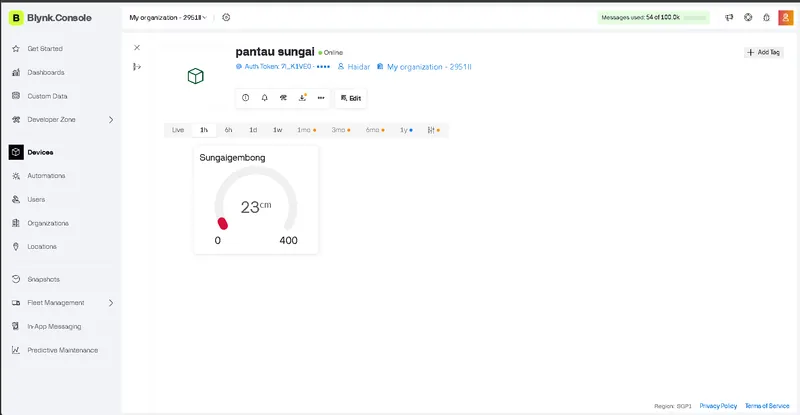Click the gauge minimum value 0
This screenshot has width=800, height=415.
(217, 240)
